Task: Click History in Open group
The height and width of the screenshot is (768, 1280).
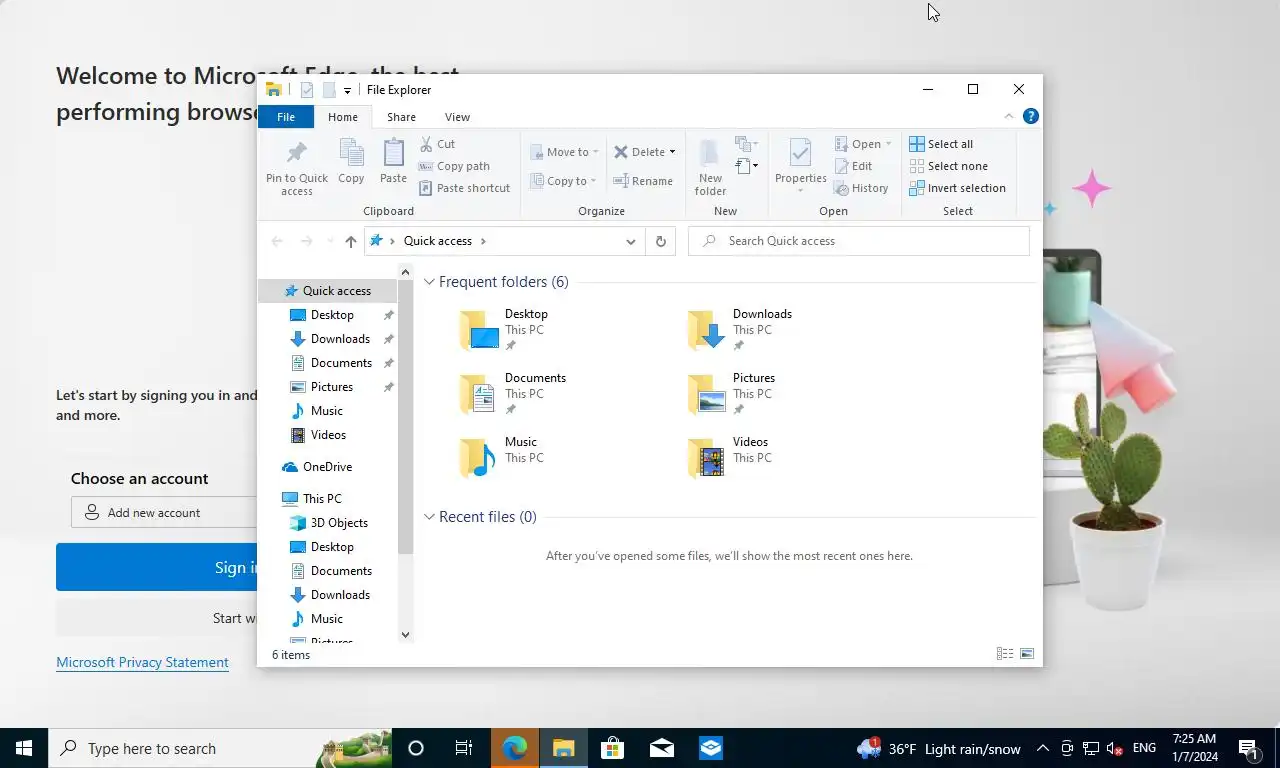Action: 861,188
